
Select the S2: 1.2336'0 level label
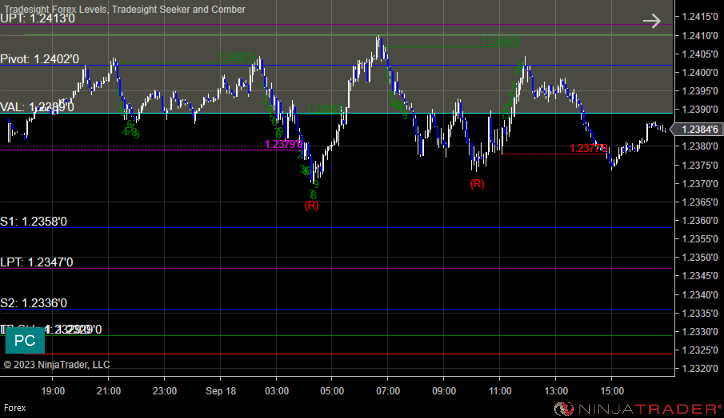tap(34, 303)
